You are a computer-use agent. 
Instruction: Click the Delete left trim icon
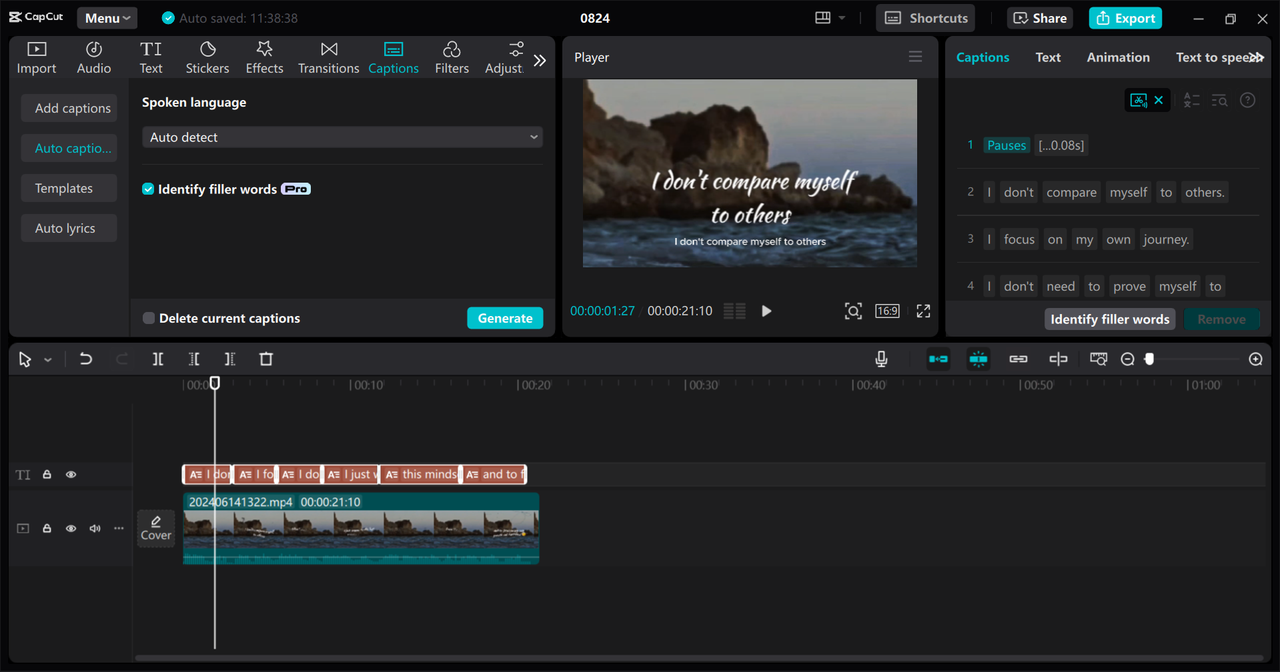coord(194,359)
